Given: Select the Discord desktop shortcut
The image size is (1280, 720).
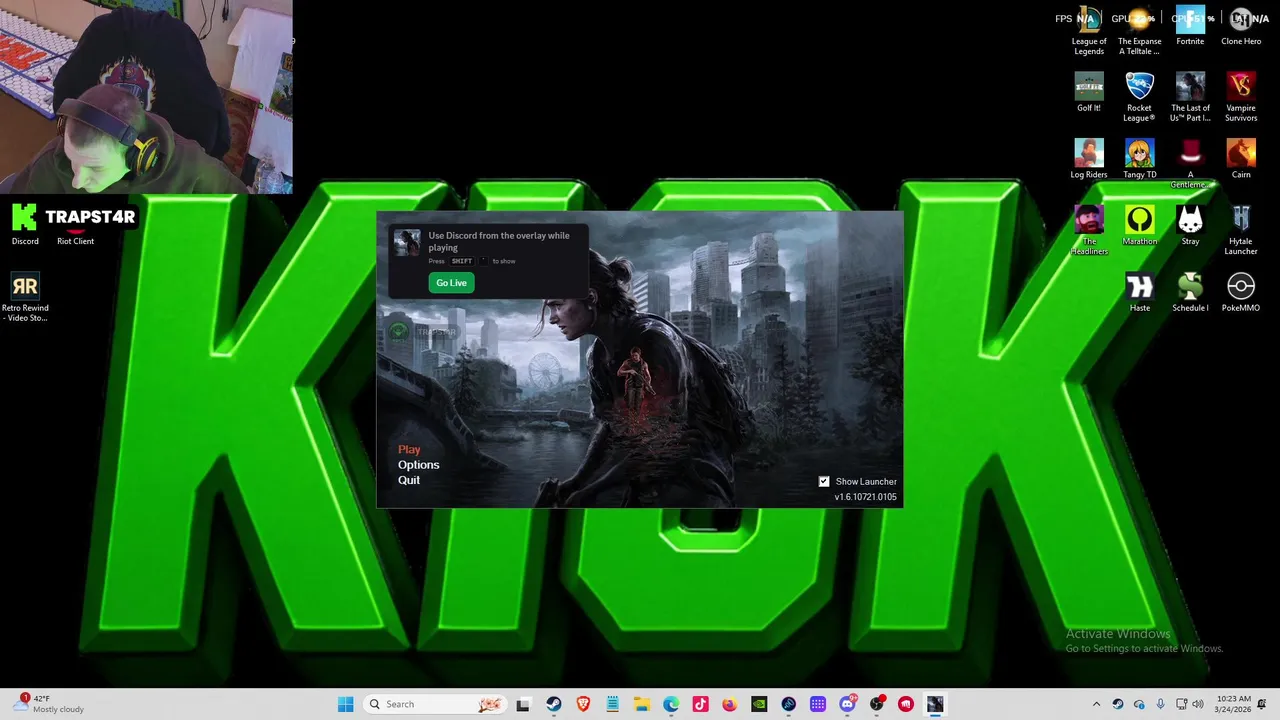Looking at the screenshot, I should pyautogui.click(x=25, y=226).
